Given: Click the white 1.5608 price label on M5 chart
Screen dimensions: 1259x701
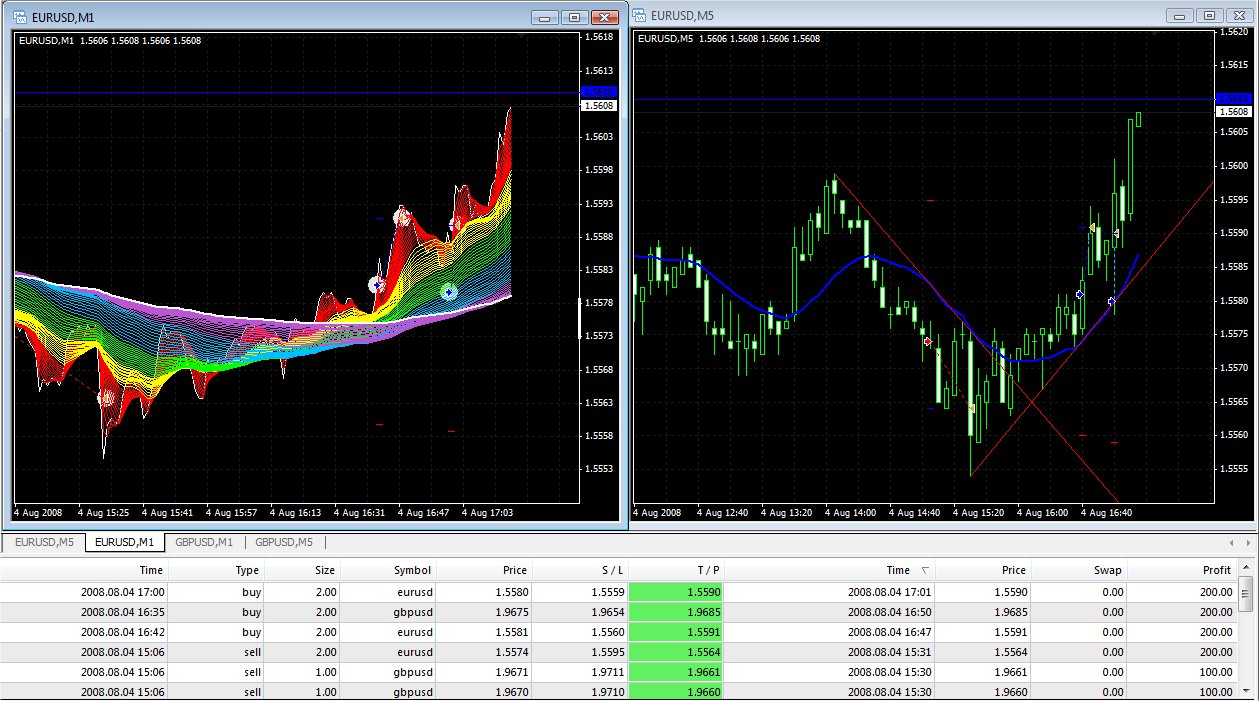Looking at the screenshot, I should (x=1233, y=111).
